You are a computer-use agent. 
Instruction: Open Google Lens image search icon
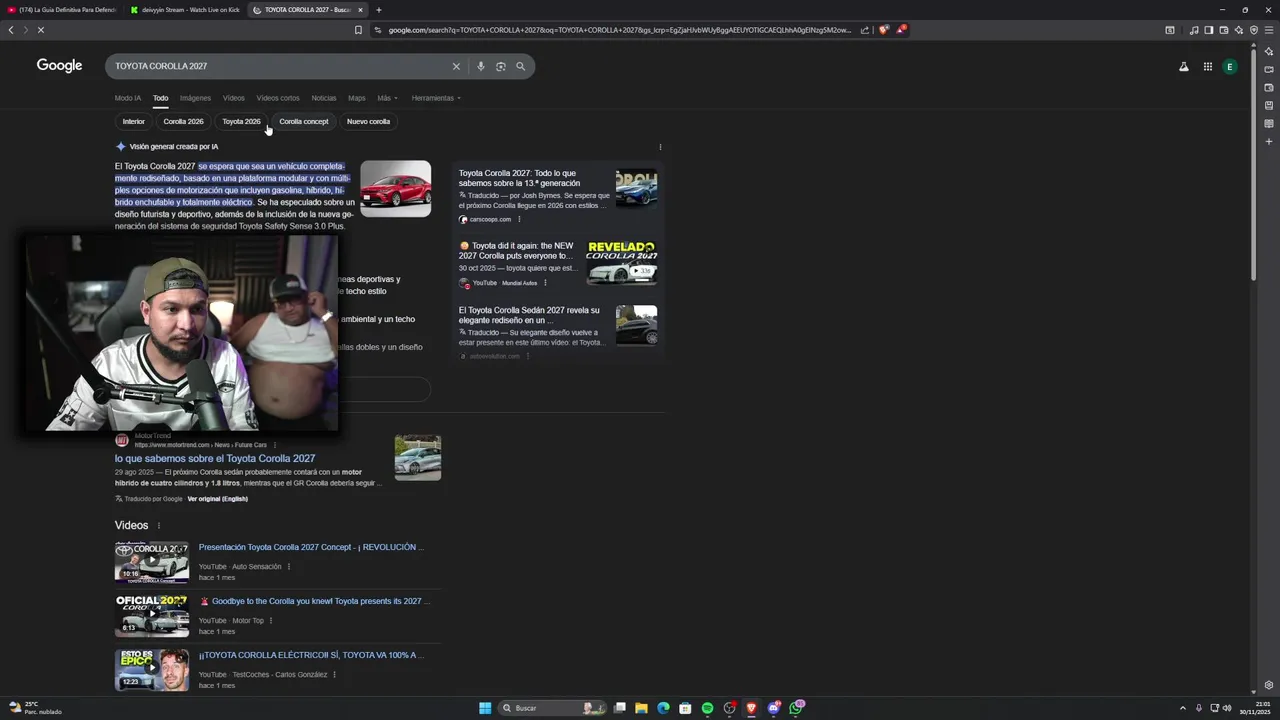501,66
